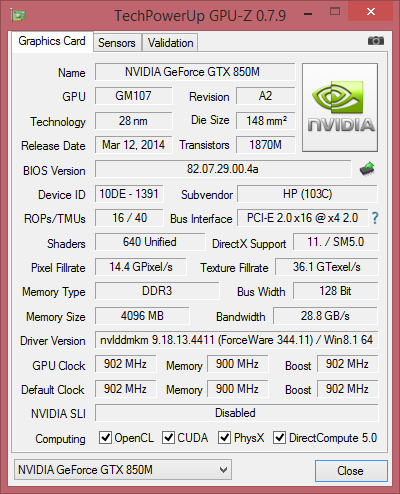The height and width of the screenshot is (494, 400).
Task: Click the Bus Interface question mark
Action: (375, 218)
